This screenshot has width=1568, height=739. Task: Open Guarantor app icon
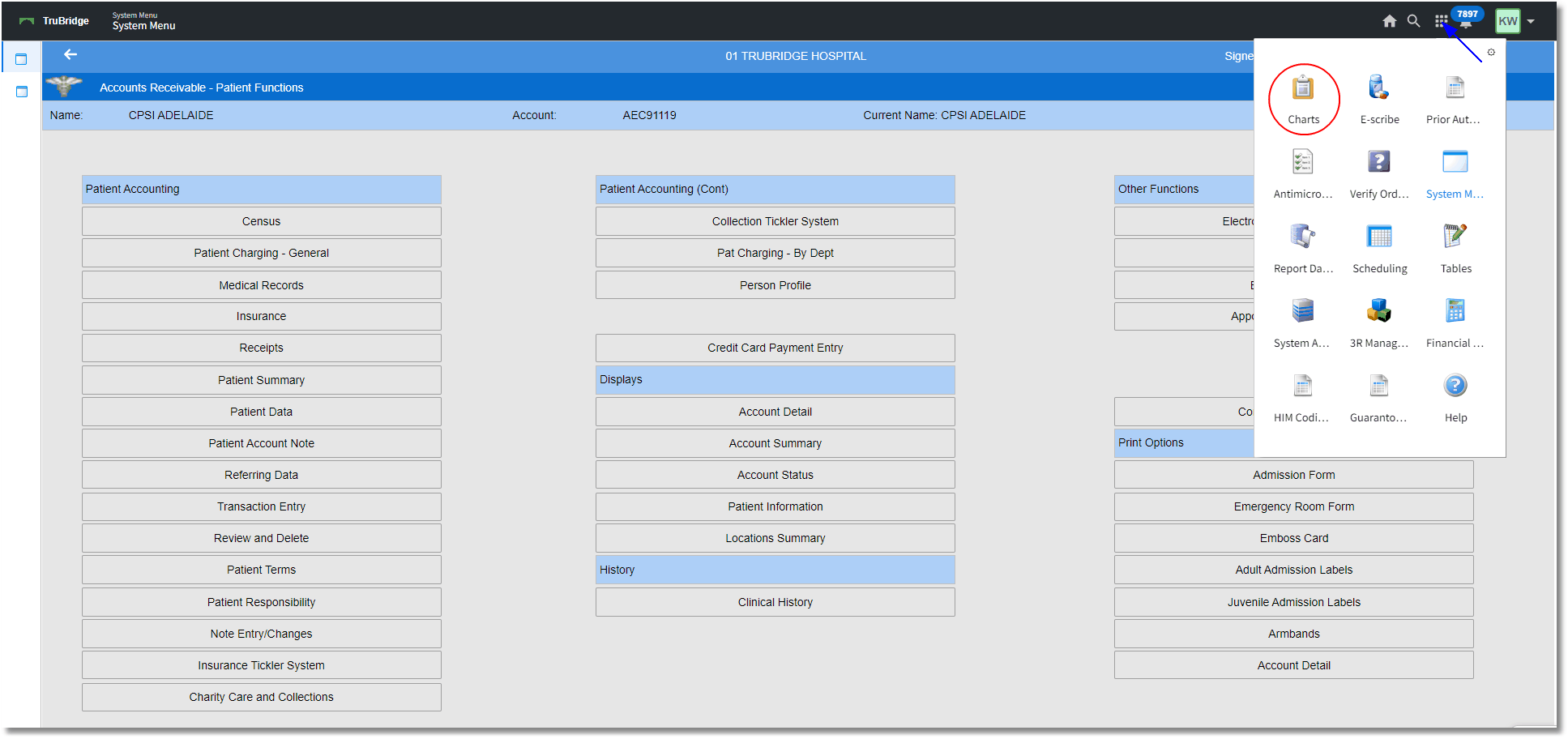click(1379, 386)
